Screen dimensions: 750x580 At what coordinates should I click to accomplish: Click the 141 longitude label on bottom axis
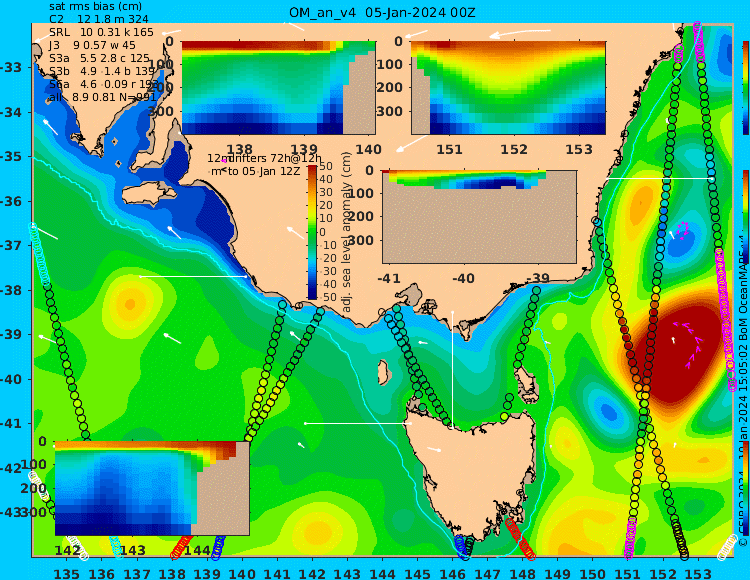coord(277,573)
